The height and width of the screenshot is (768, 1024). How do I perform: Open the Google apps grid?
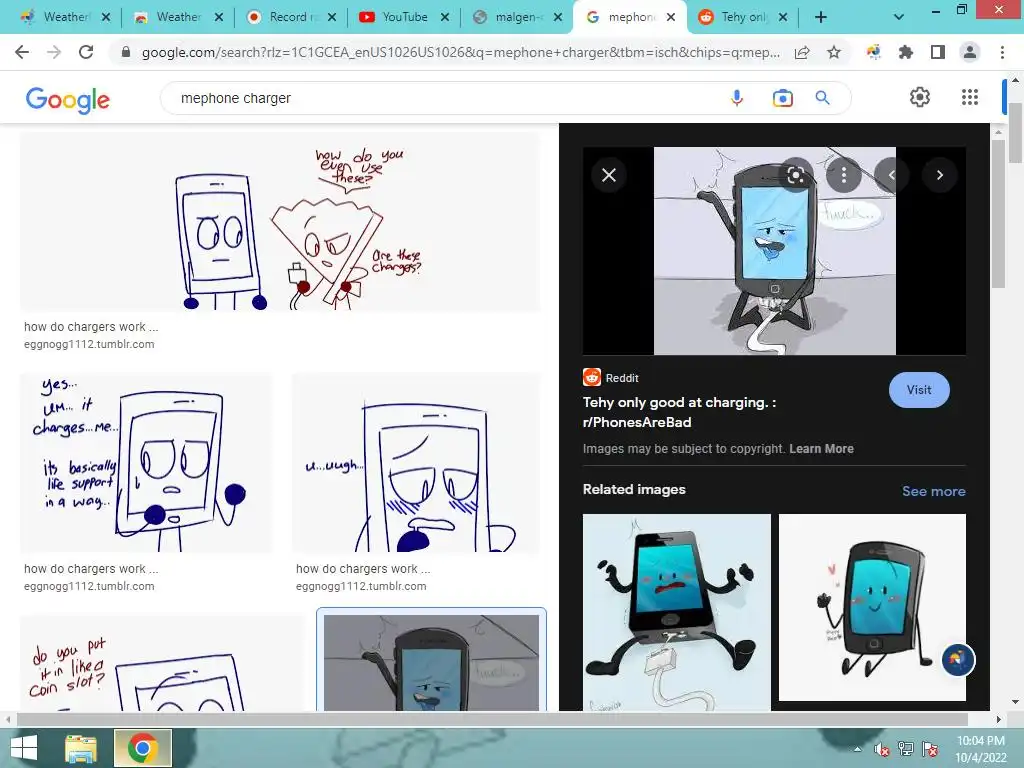click(x=970, y=97)
